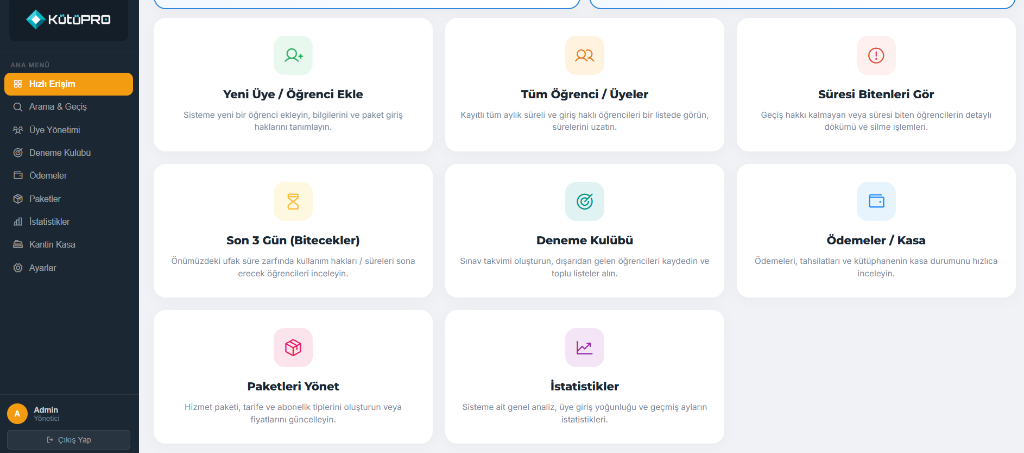Click the yellow hourglass icon on Son 3 Gün card
This screenshot has height=453, width=1024.
click(x=293, y=202)
